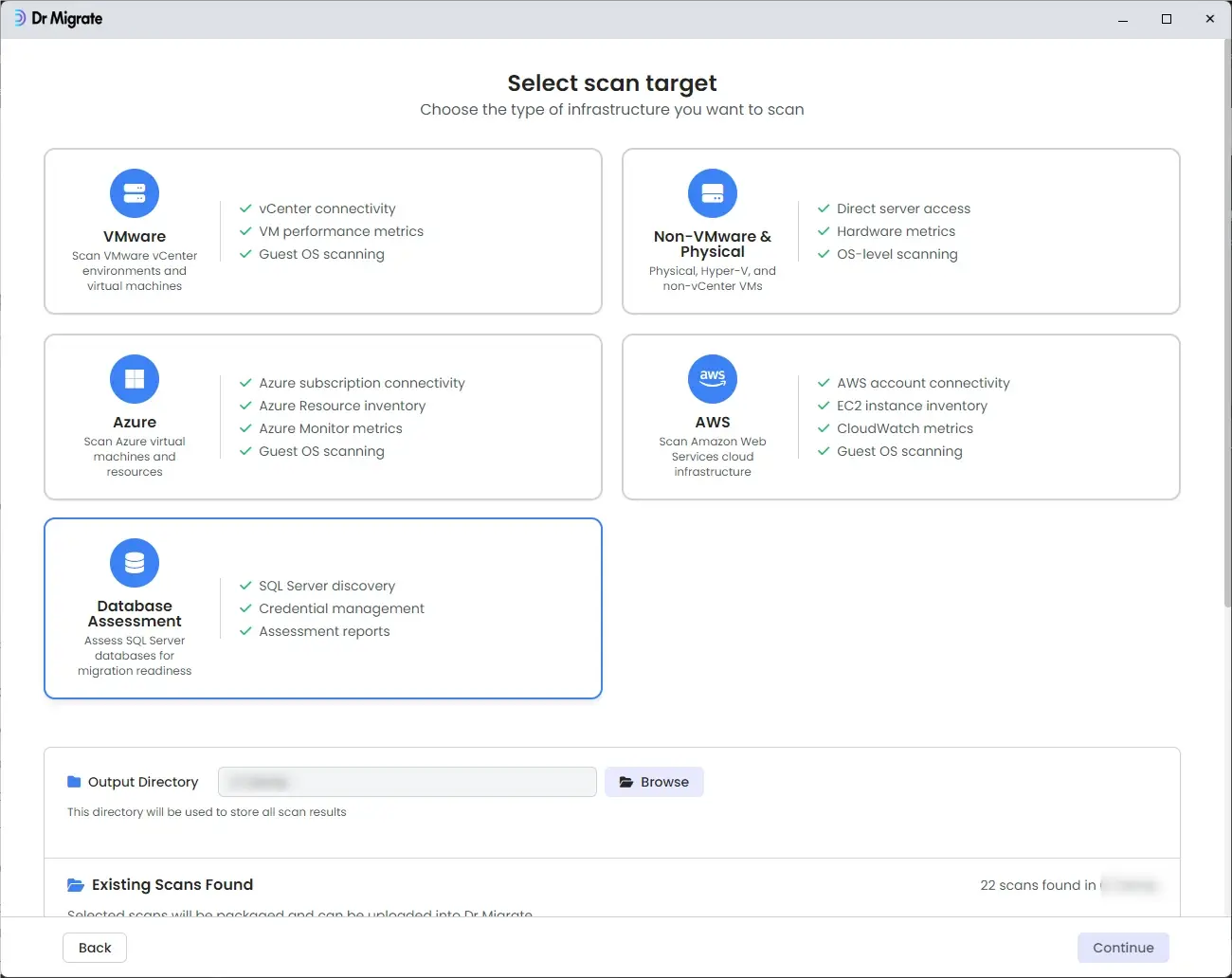Click the '22 scans found in' text
The width and height of the screenshot is (1232, 978).
pos(1038,885)
